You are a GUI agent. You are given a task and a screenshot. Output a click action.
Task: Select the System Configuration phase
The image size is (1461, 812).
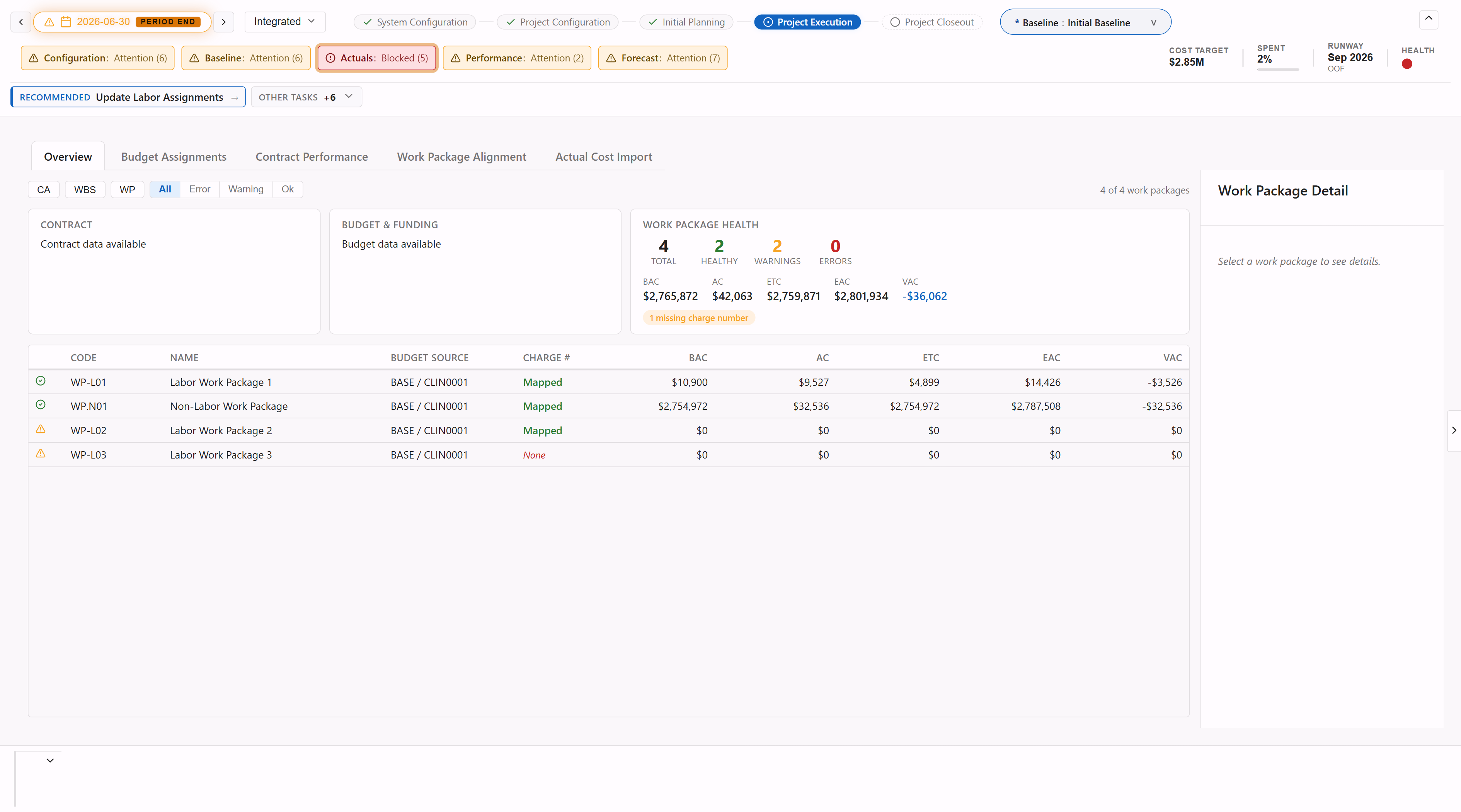pos(415,22)
